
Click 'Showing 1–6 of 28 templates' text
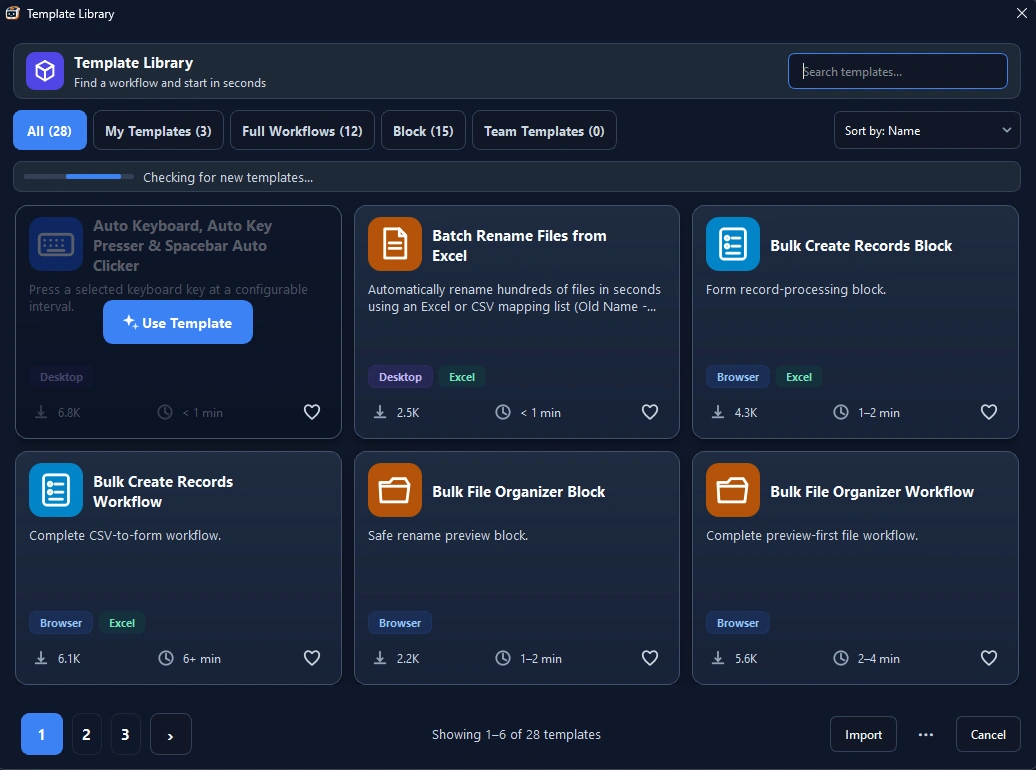coord(516,734)
